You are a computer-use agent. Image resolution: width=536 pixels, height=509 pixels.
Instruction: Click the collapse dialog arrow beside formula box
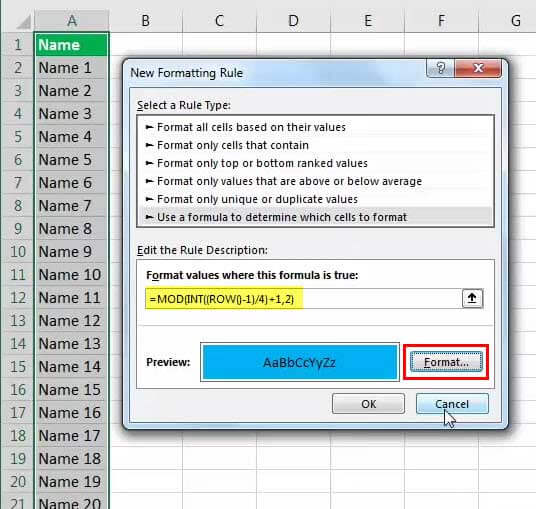point(472,298)
